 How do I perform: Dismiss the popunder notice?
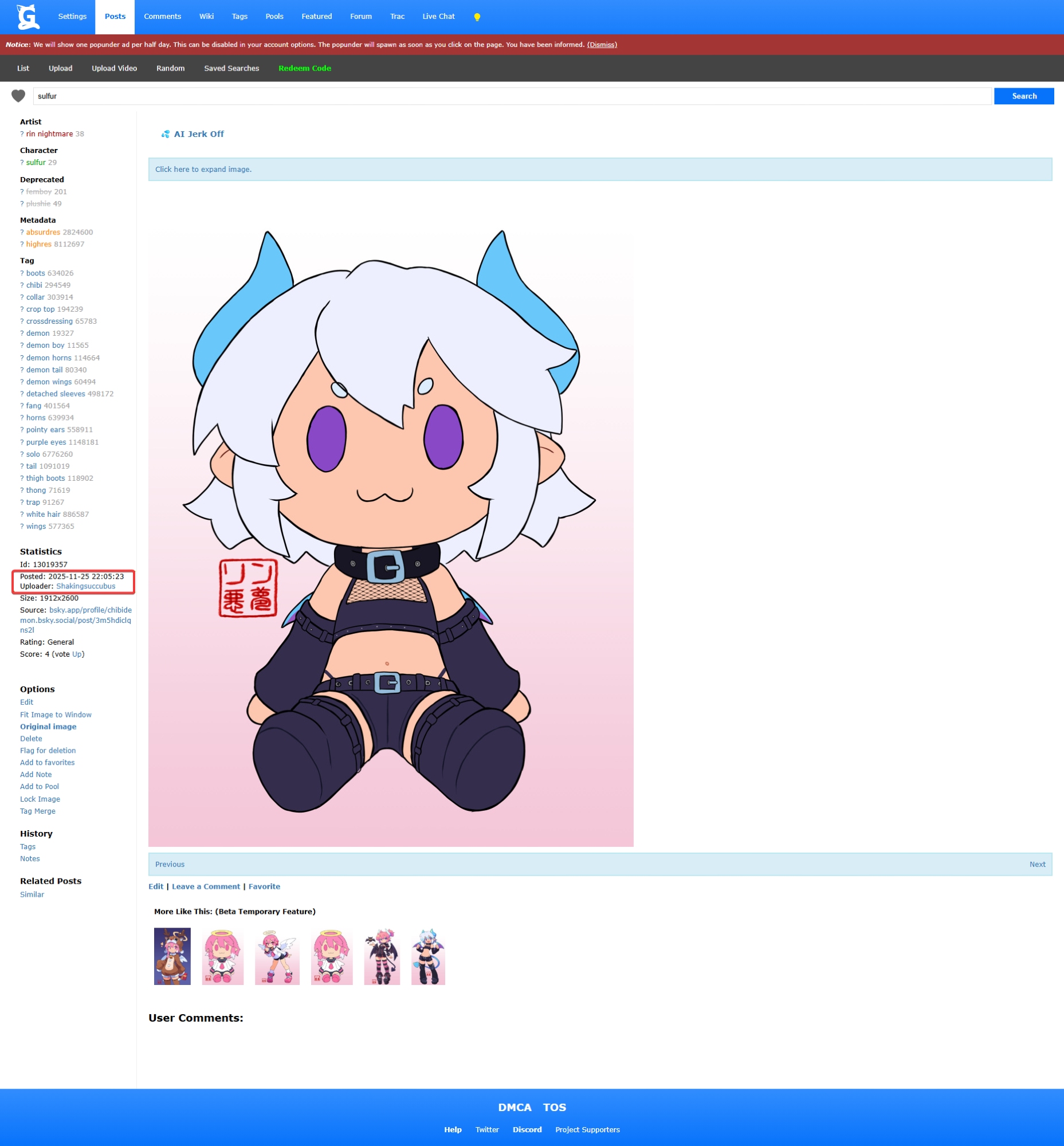point(602,45)
